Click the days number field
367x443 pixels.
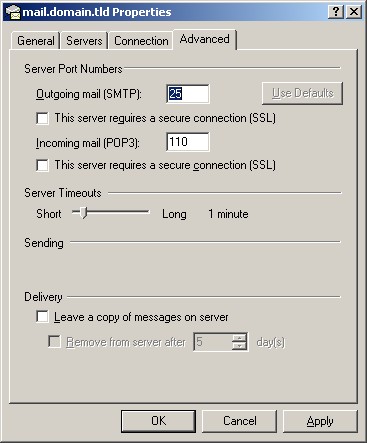pyautogui.click(x=212, y=342)
